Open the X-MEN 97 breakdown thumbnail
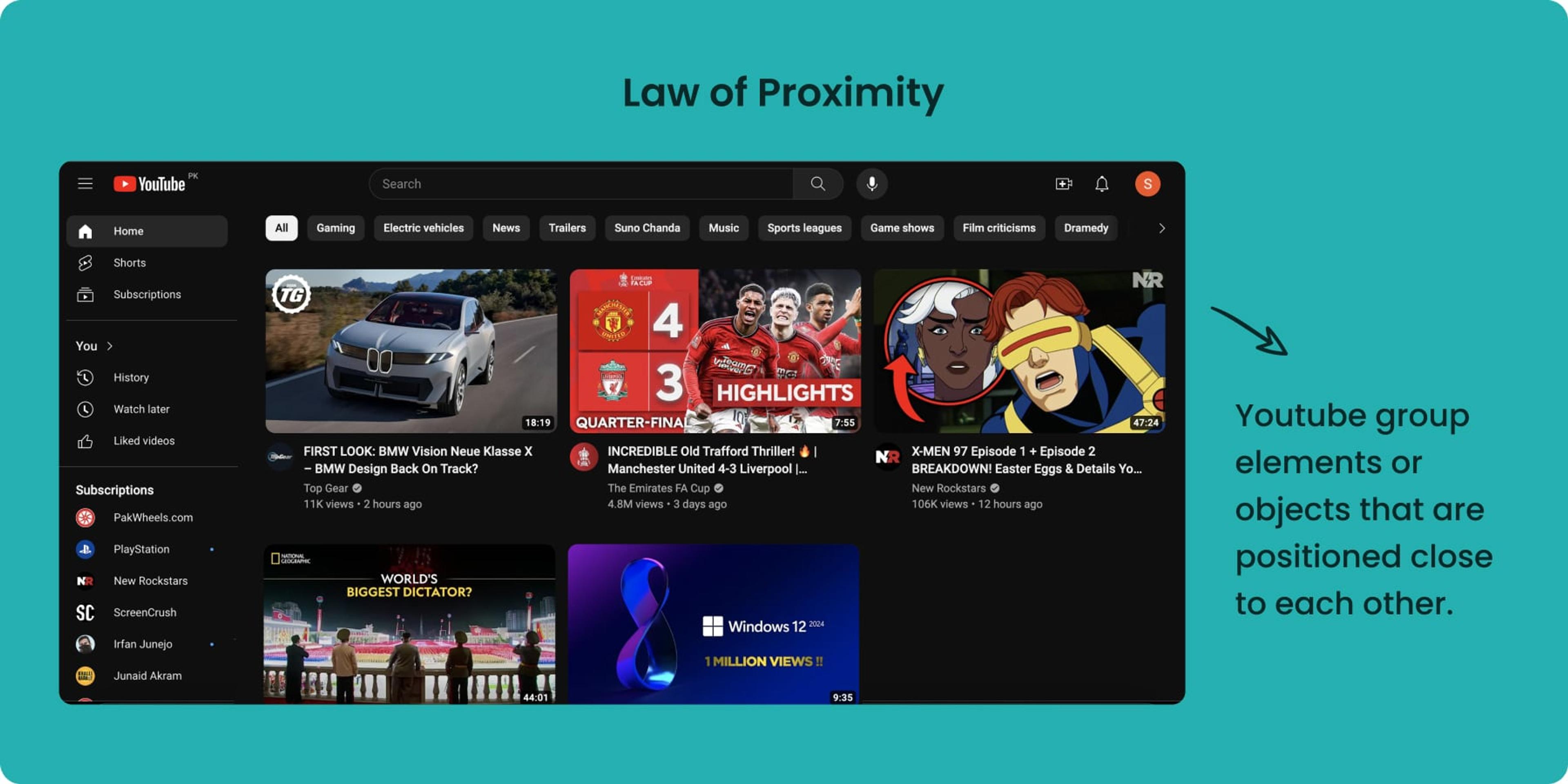This screenshot has width=1568, height=784. tap(1019, 351)
